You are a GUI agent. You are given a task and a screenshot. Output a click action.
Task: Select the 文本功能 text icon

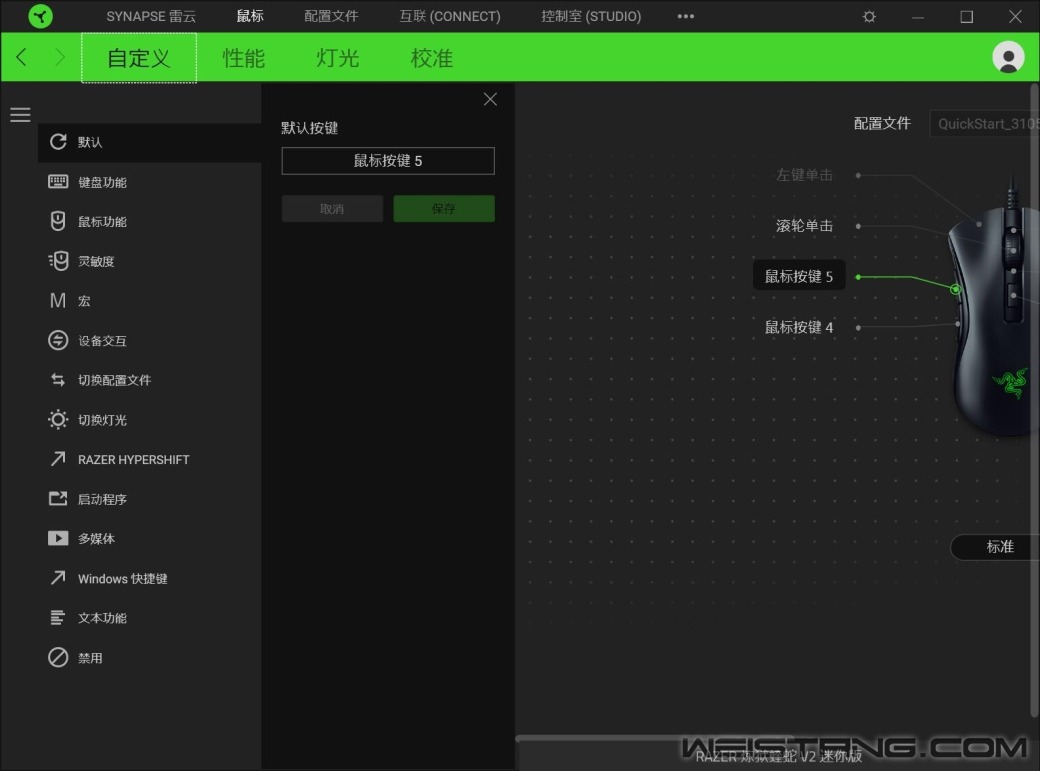(x=58, y=618)
